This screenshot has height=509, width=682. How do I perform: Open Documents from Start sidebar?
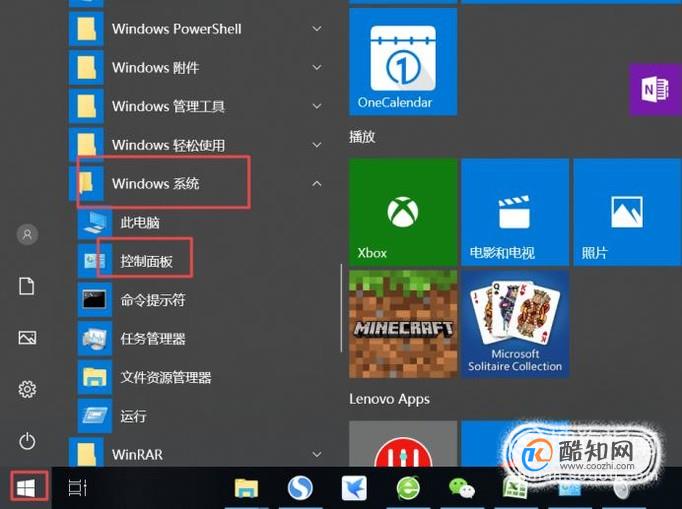(x=27, y=286)
